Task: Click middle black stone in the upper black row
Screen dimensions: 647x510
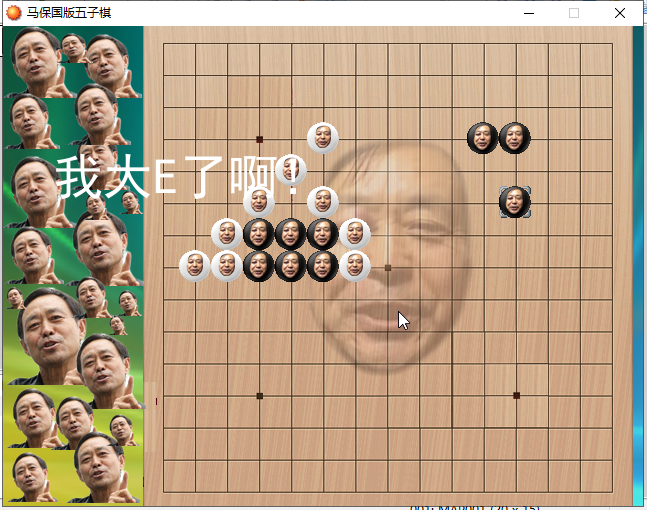Action: coord(290,234)
